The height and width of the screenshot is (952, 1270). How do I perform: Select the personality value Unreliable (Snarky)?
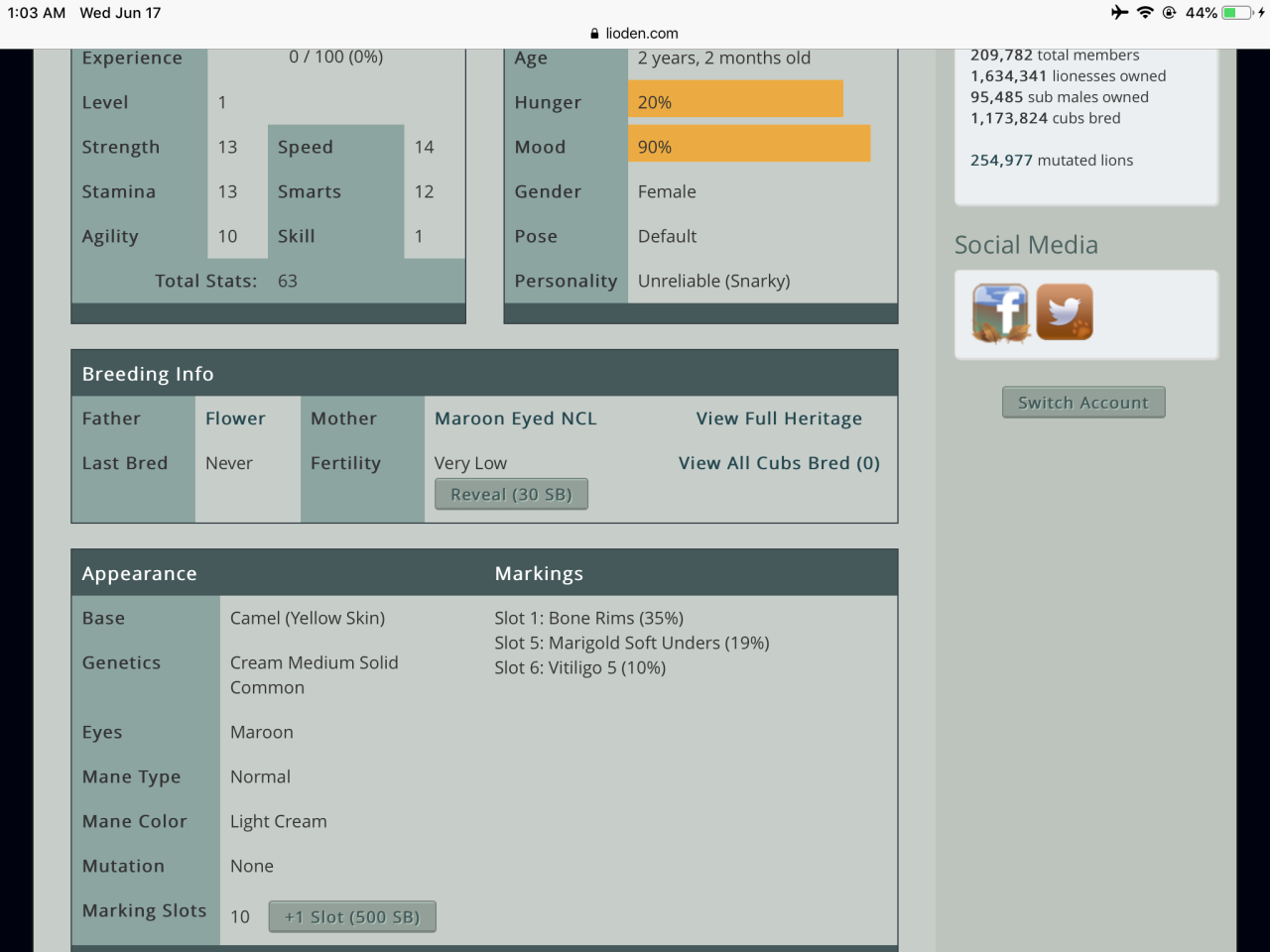click(x=714, y=281)
